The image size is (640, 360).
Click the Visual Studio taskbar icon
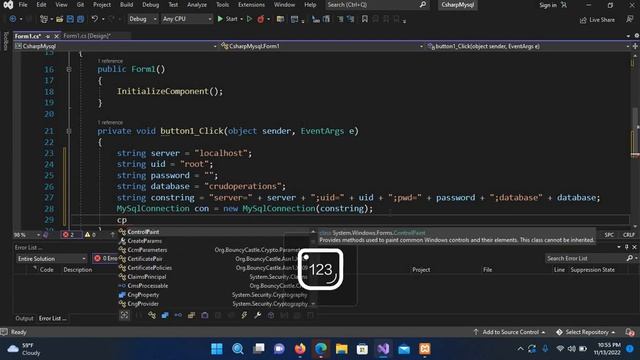(x=383, y=349)
